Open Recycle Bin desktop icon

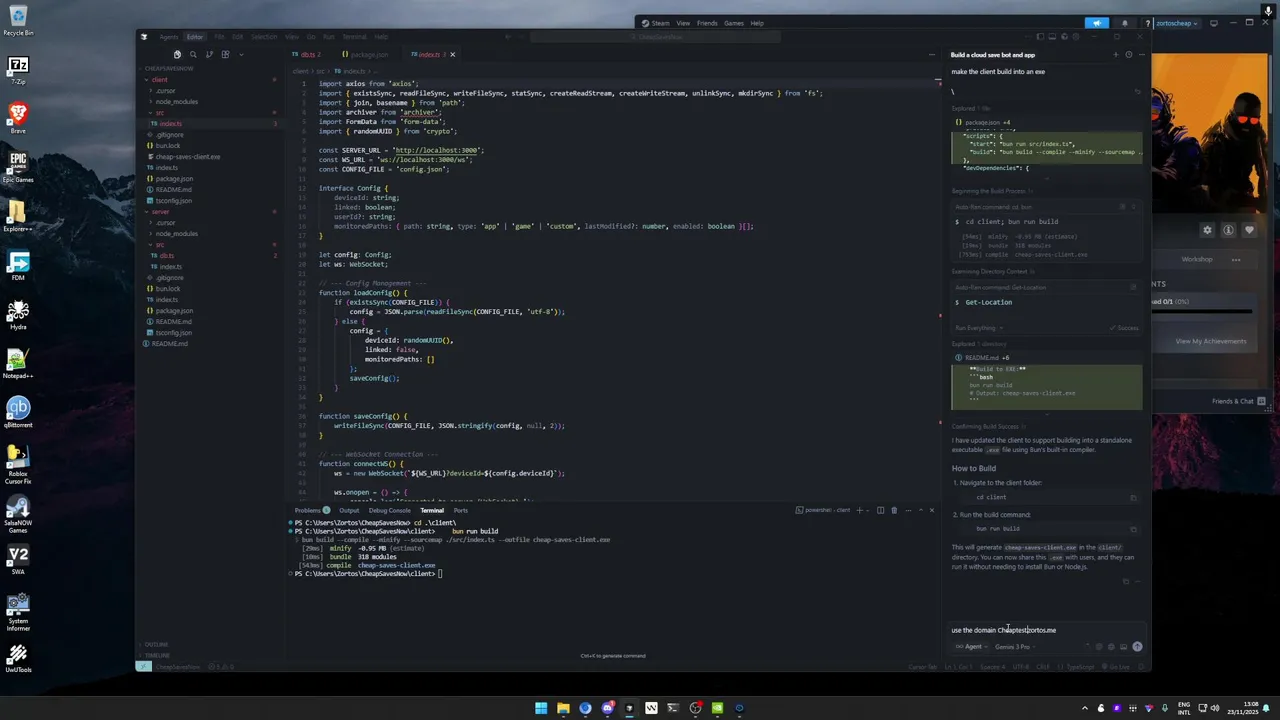tap(18, 20)
